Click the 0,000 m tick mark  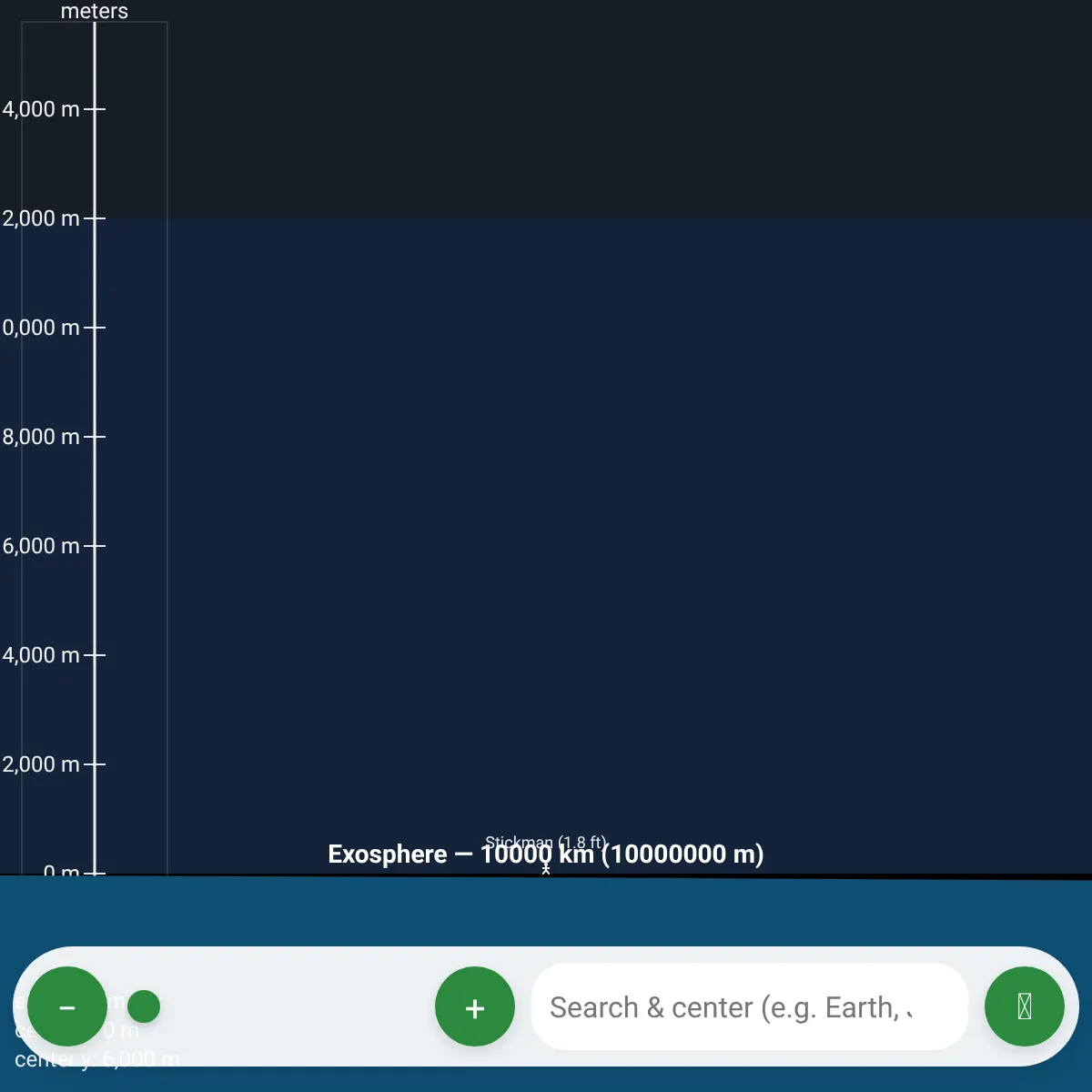tap(96, 328)
